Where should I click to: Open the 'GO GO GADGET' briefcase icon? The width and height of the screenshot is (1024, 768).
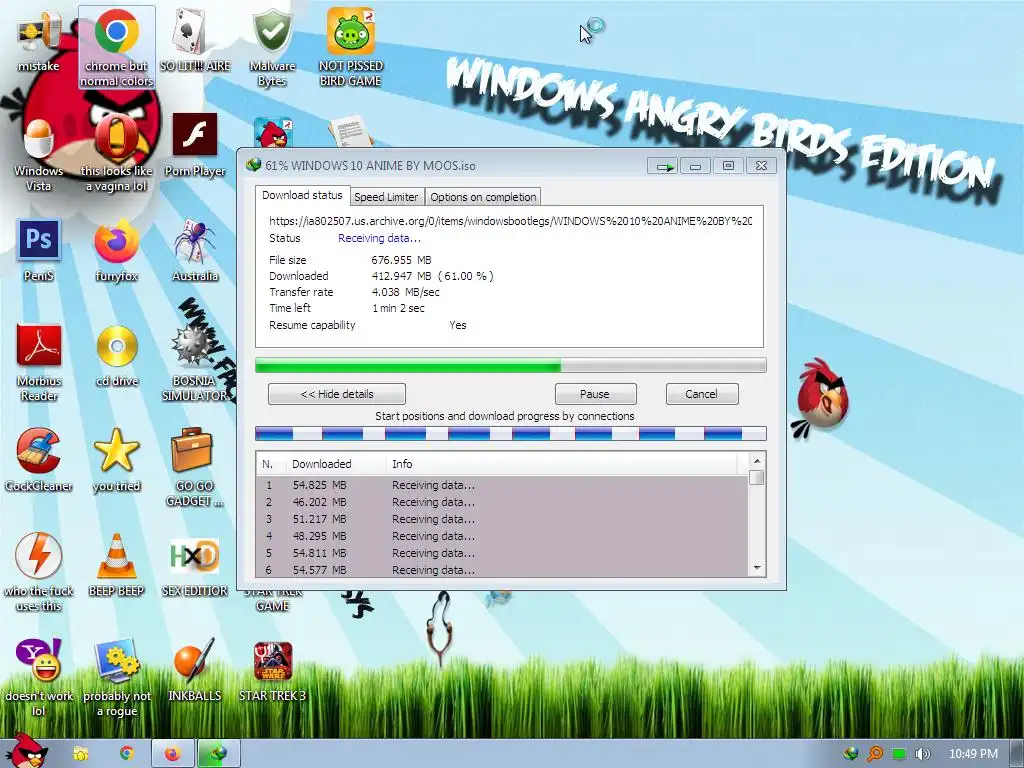pos(195,468)
